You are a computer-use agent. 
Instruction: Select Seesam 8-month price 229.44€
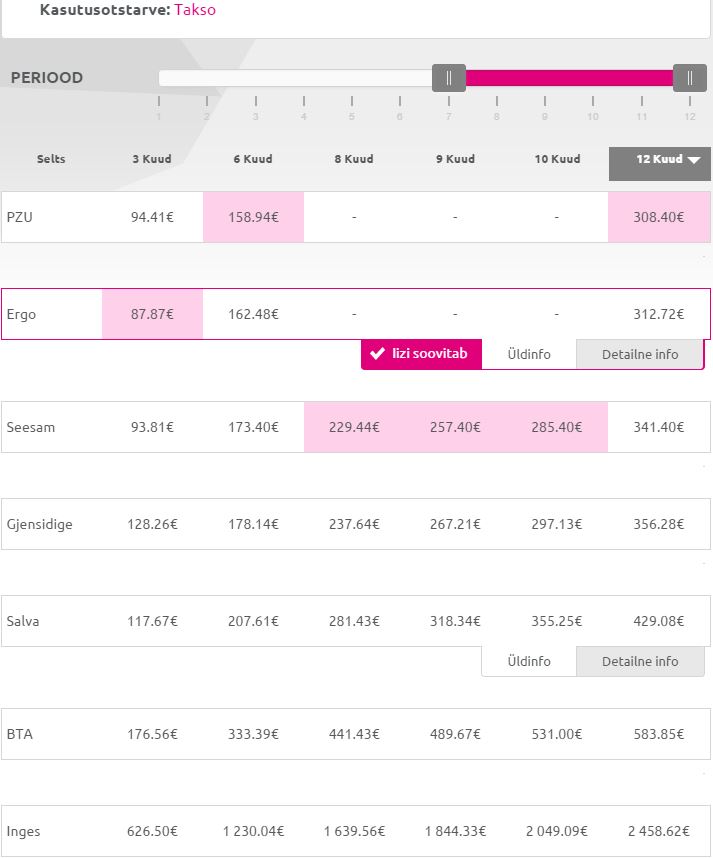[x=354, y=427]
